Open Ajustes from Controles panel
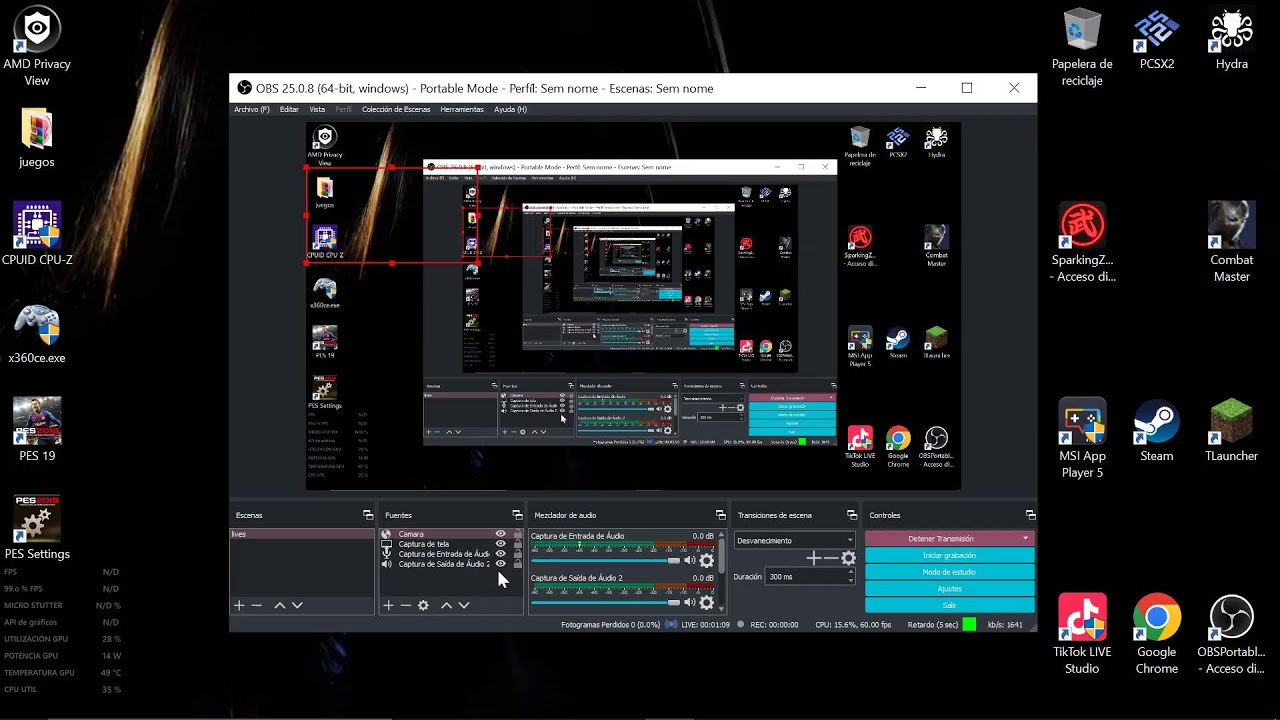This screenshot has width=1280, height=720. (949, 589)
